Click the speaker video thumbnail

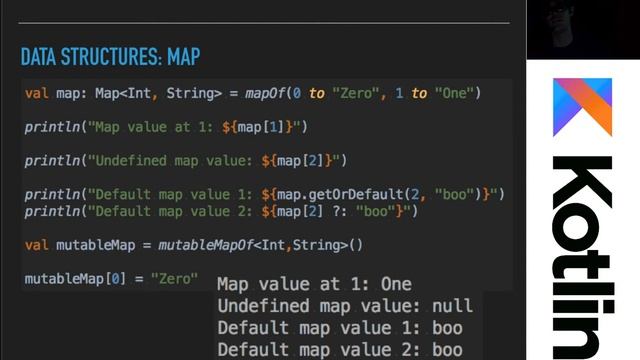pyautogui.click(x=583, y=30)
